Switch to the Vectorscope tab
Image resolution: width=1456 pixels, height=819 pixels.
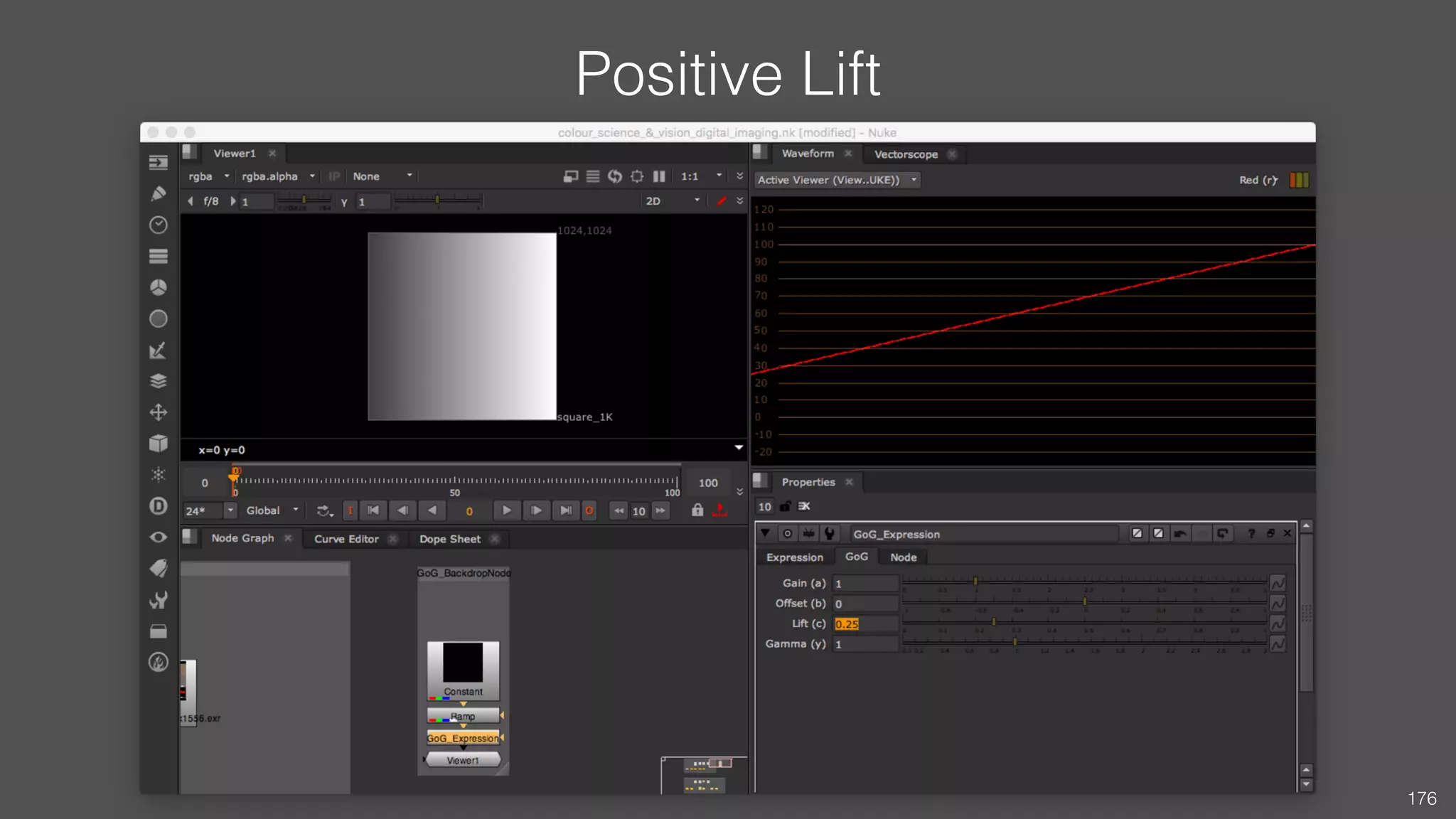905,154
